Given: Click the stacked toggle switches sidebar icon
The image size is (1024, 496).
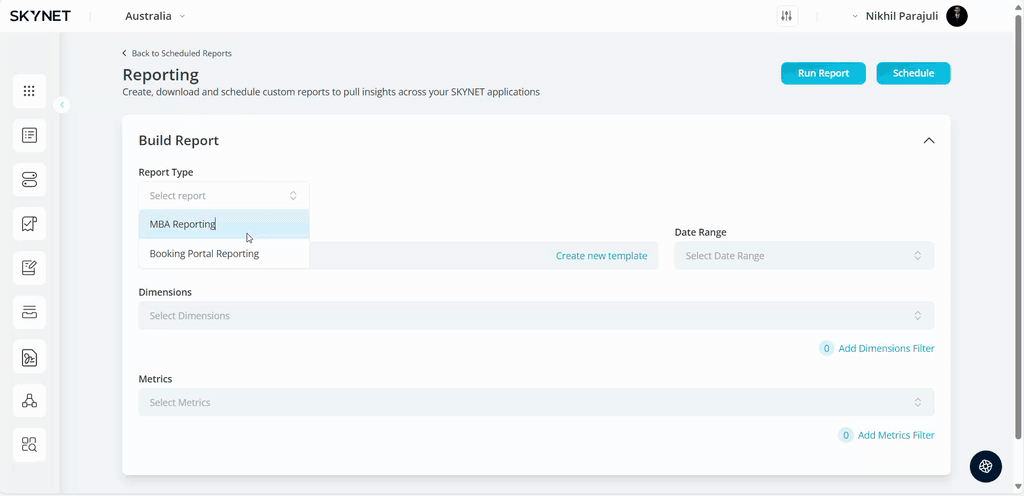Looking at the screenshot, I should click(x=29, y=180).
